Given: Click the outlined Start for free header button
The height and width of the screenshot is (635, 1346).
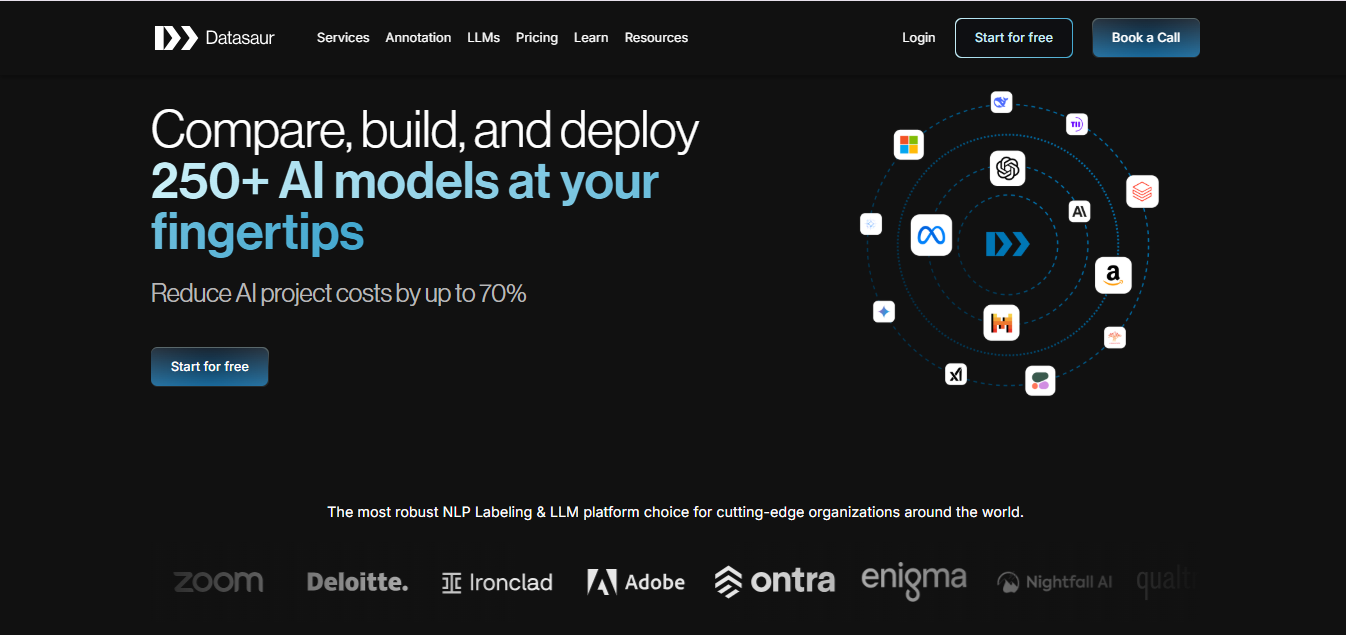Looking at the screenshot, I should (x=1014, y=38).
